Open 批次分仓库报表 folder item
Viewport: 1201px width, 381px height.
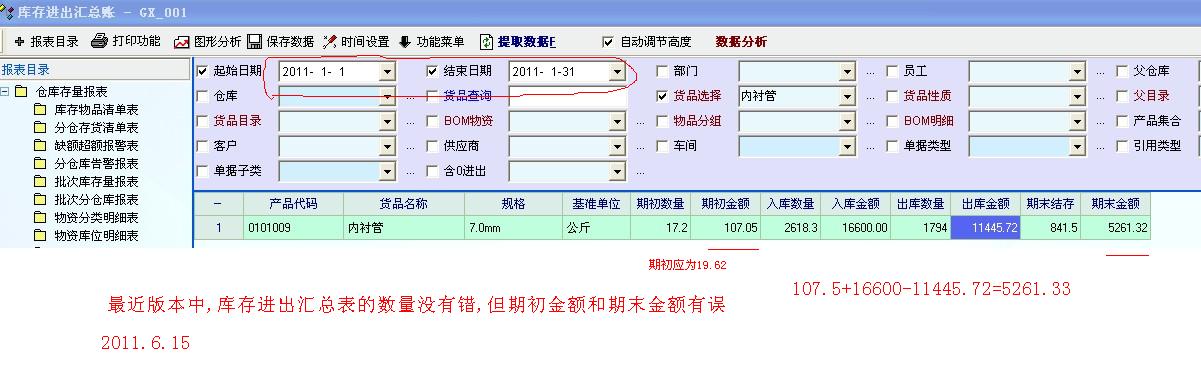click(96, 200)
